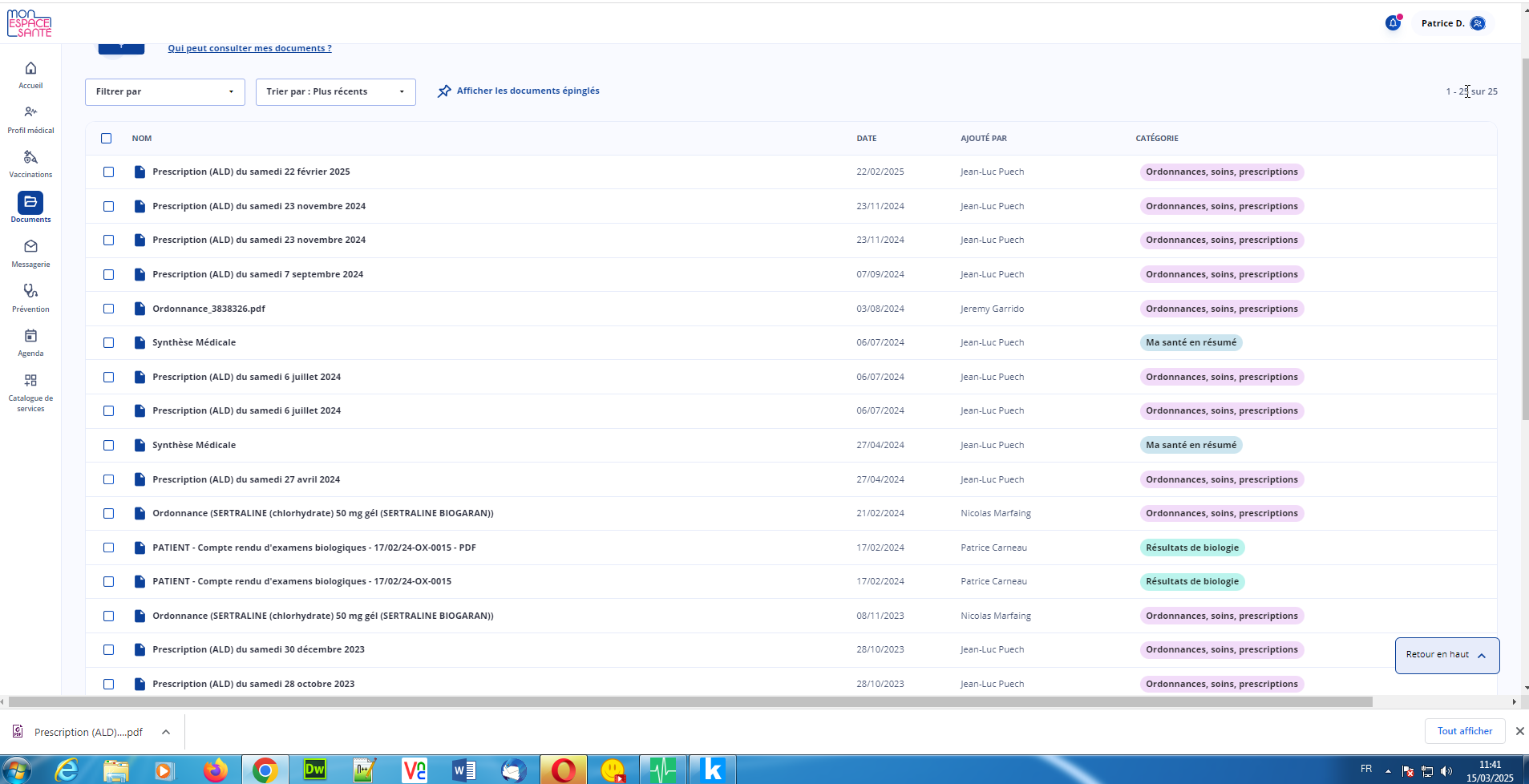Expand the Trier par Plus récents dropdown
This screenshot has height=784, width=1529.
(x=335, y=91)
